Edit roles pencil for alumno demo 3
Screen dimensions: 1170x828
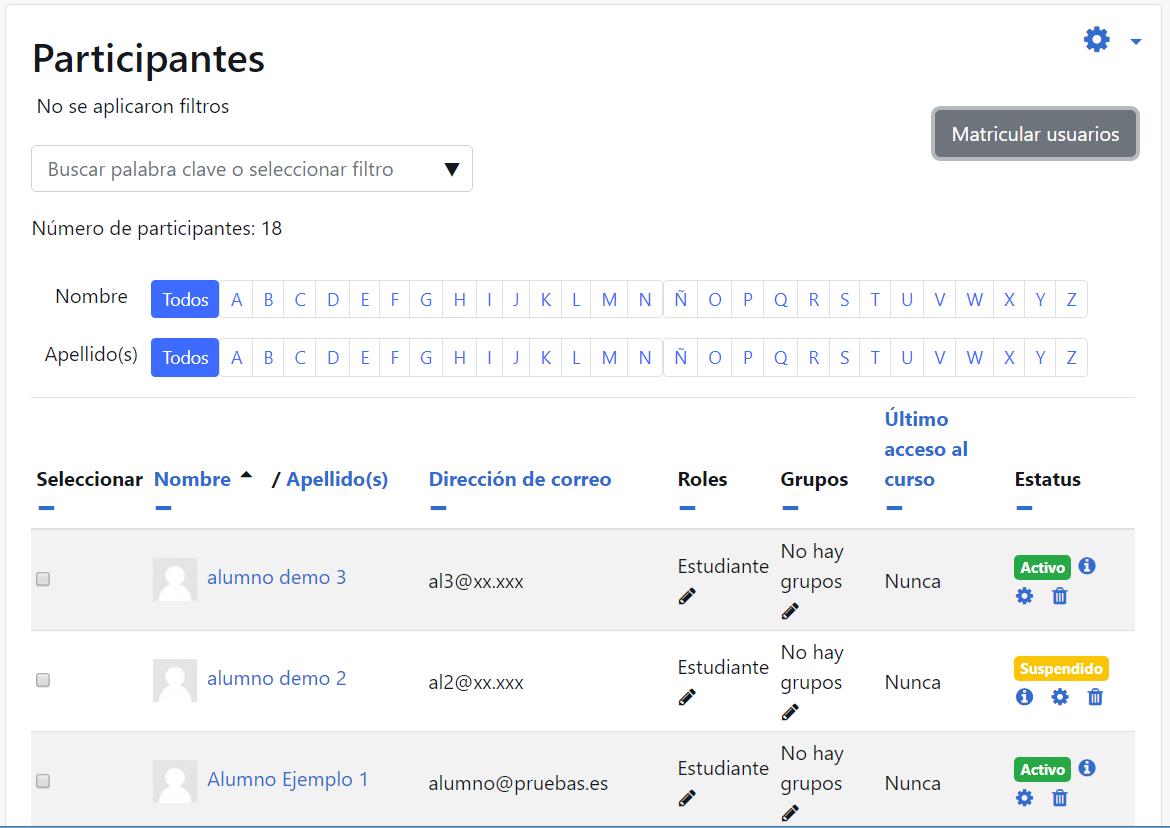(687, 596)
